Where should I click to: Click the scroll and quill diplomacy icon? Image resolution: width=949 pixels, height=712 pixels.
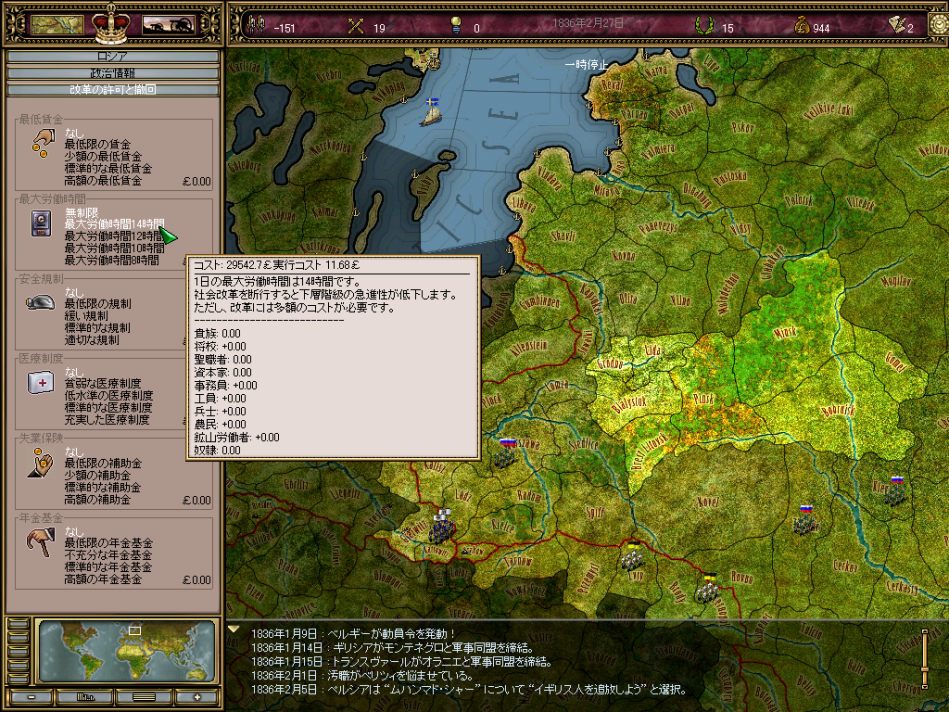[896, 25]
